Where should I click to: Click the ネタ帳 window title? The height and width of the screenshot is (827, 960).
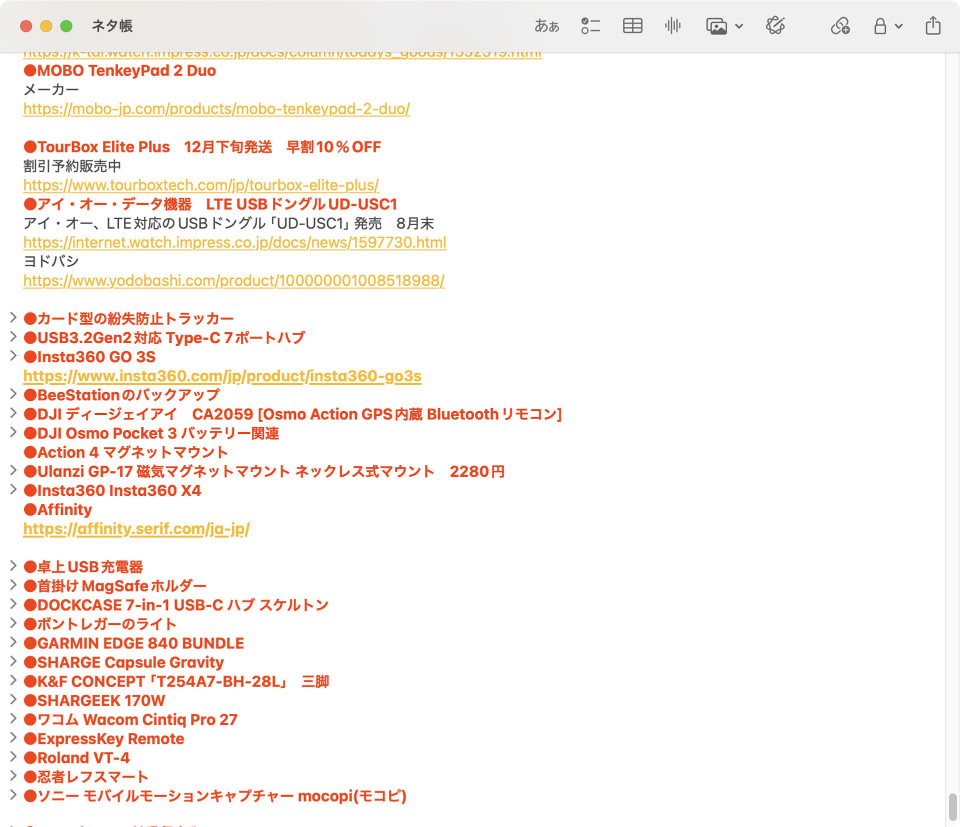point(112,26)
